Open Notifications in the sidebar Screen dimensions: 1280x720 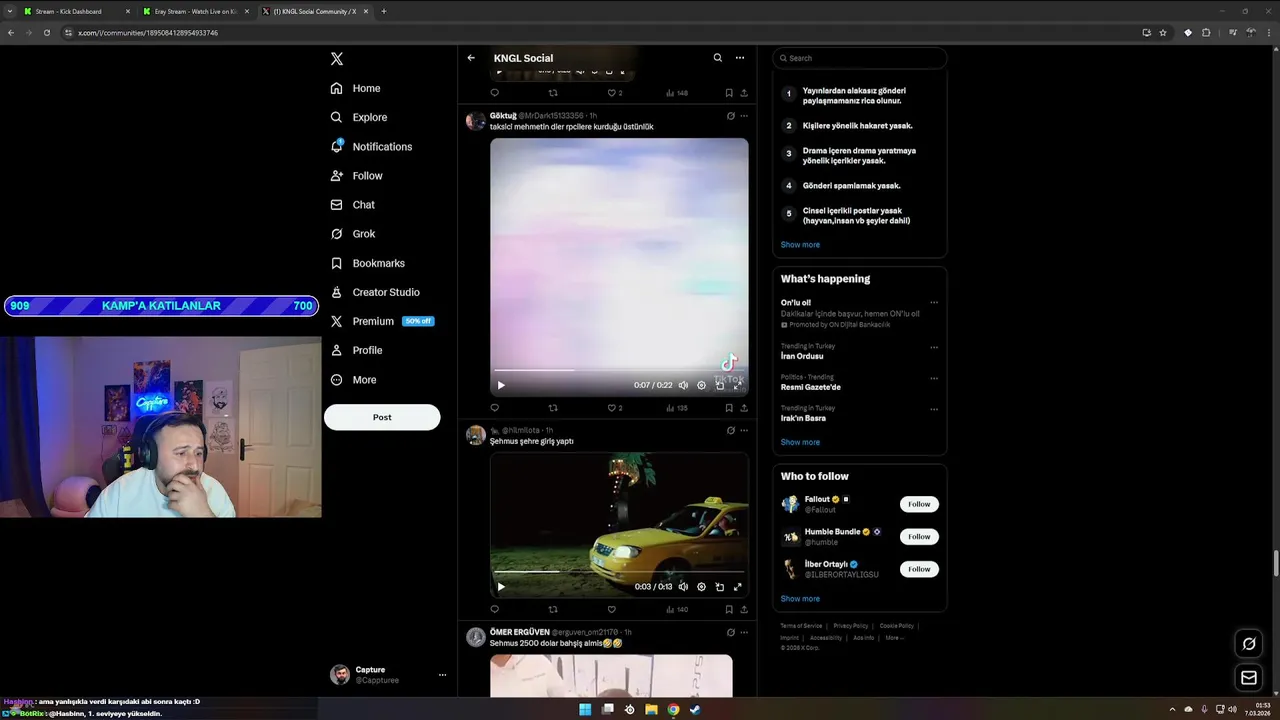point(371,146)
